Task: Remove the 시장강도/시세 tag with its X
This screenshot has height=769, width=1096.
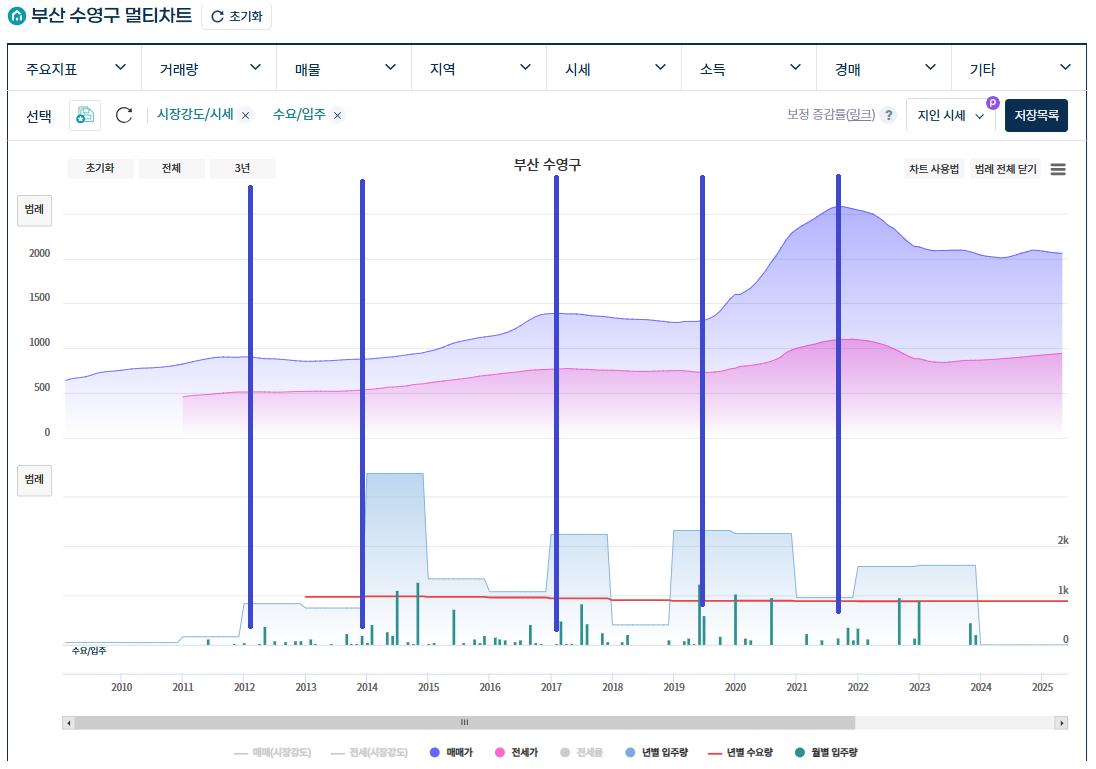Action: click(x=245, y=116)
